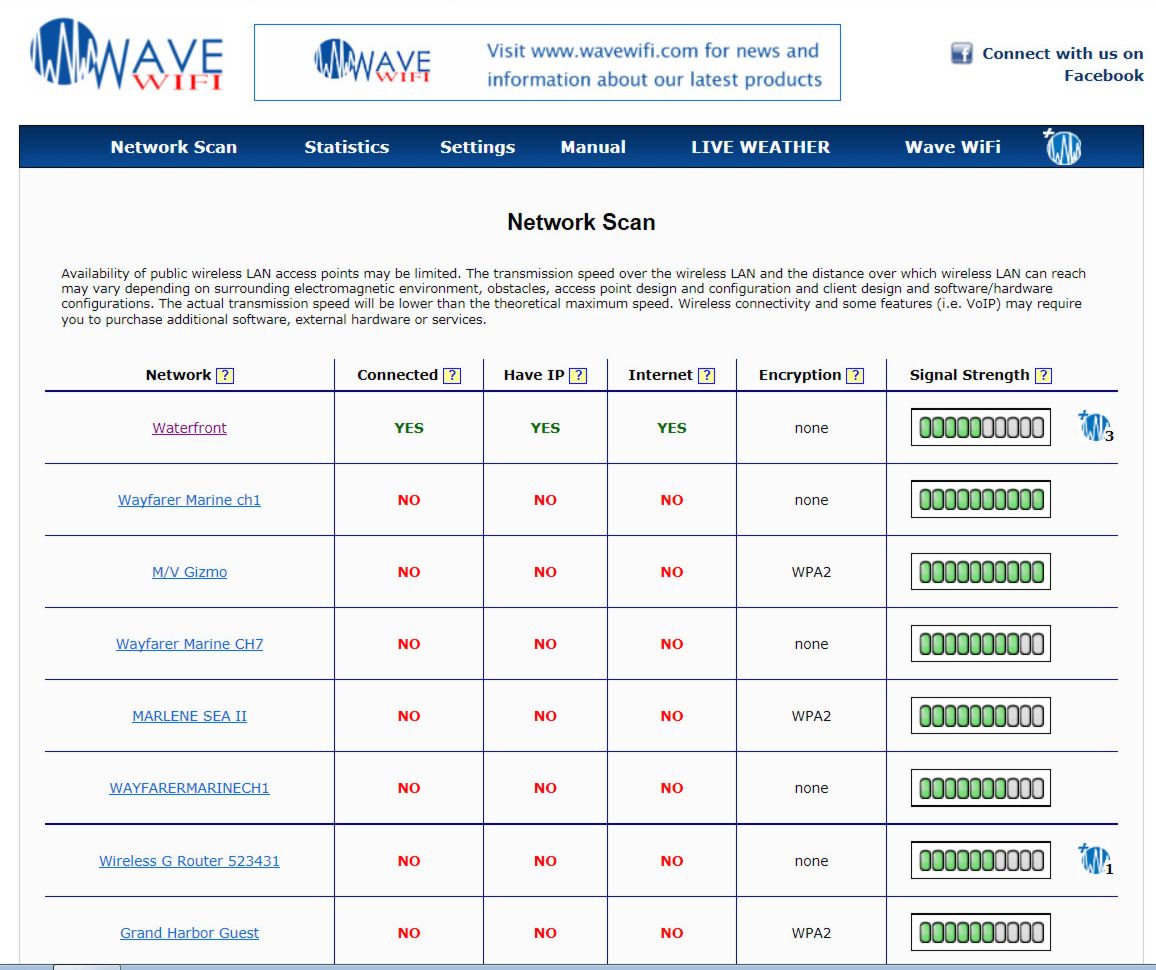
Task: Open help icon beside Network column
Action: (x=225, y=375)
